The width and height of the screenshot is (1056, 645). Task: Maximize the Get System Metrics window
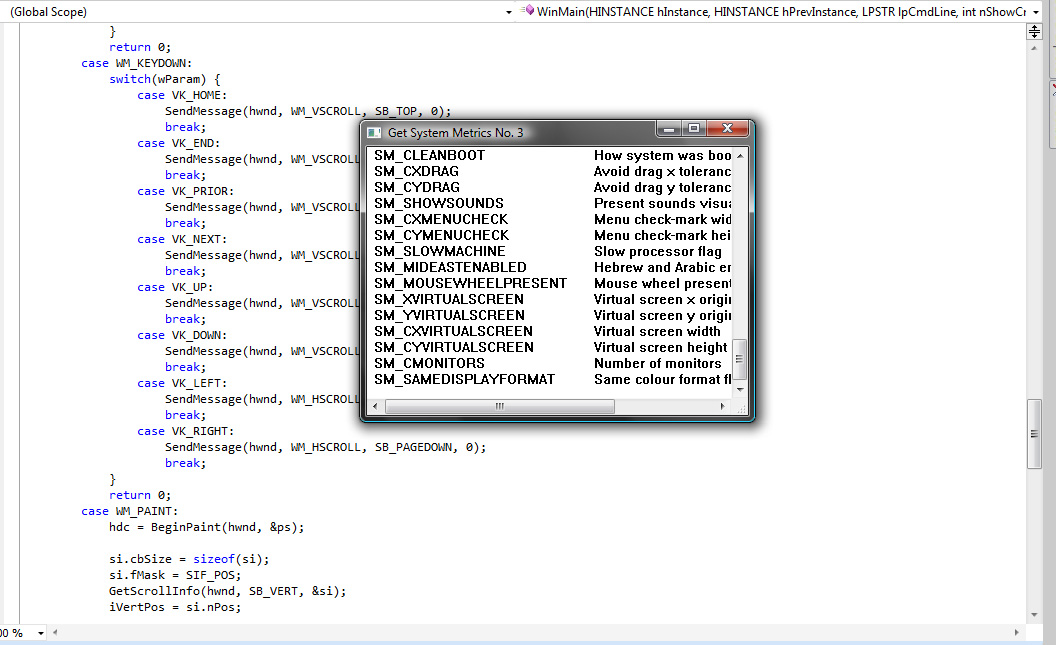point(694,128)
